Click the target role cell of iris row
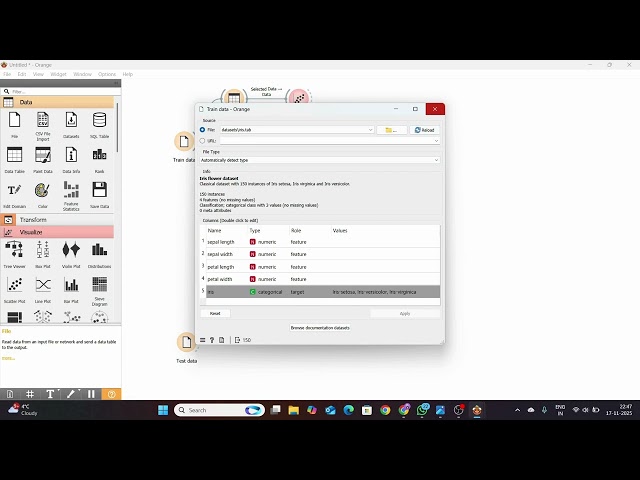This screenshot has width=640, height=480. tap(309, 292)
